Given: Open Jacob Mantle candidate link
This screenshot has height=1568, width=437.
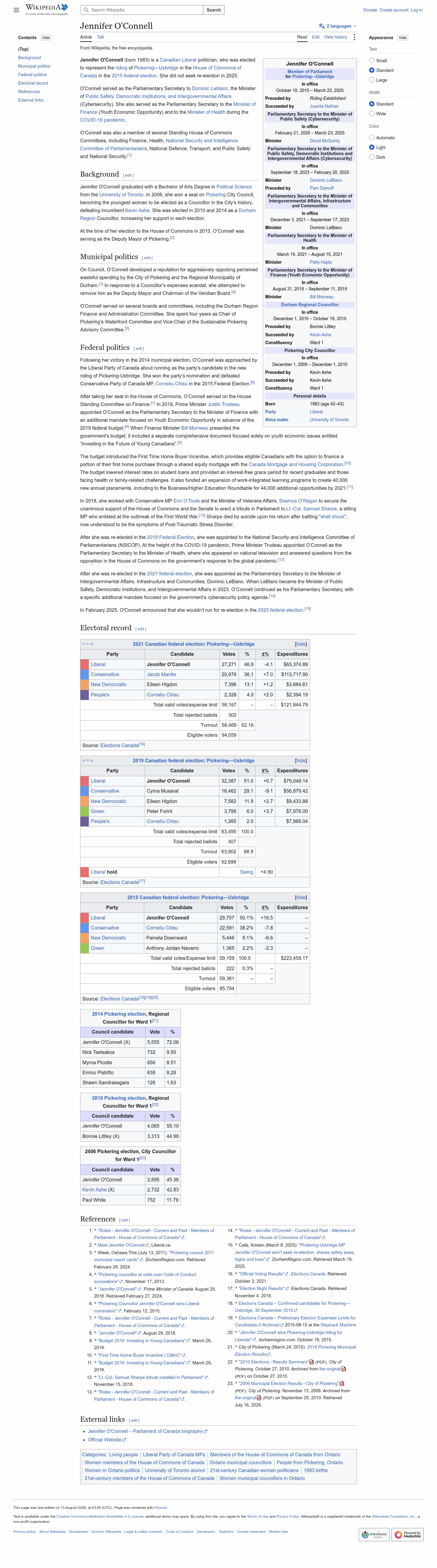Looking at the screenshot, I should coord(161,674).
